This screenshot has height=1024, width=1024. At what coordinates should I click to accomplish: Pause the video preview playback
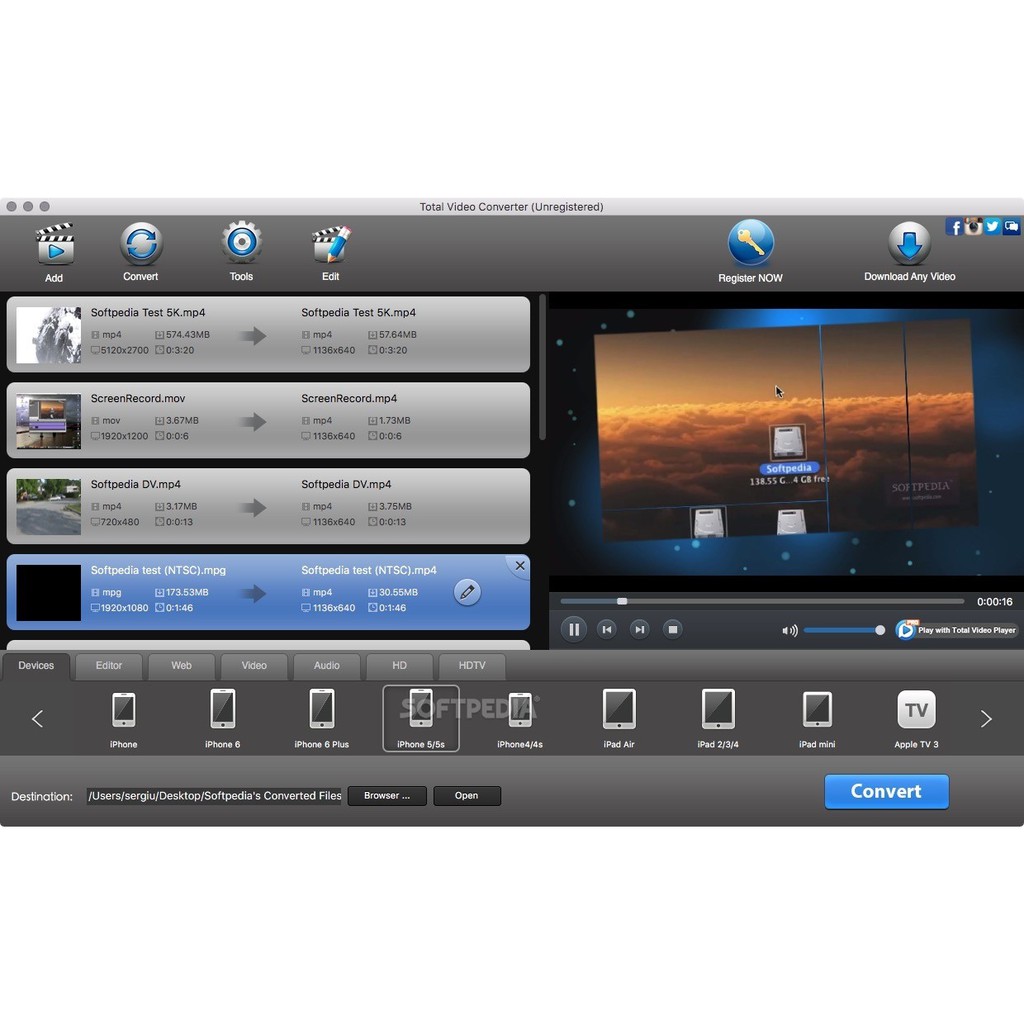574,630
